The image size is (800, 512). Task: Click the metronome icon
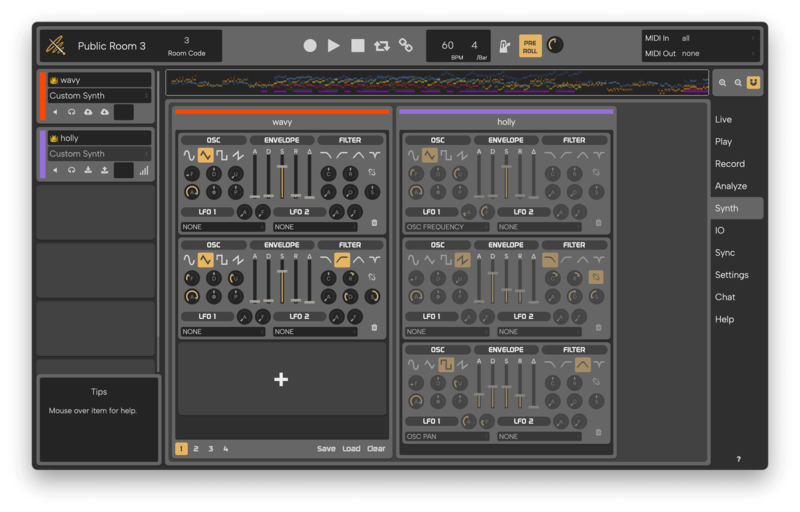tap(504, 46)
